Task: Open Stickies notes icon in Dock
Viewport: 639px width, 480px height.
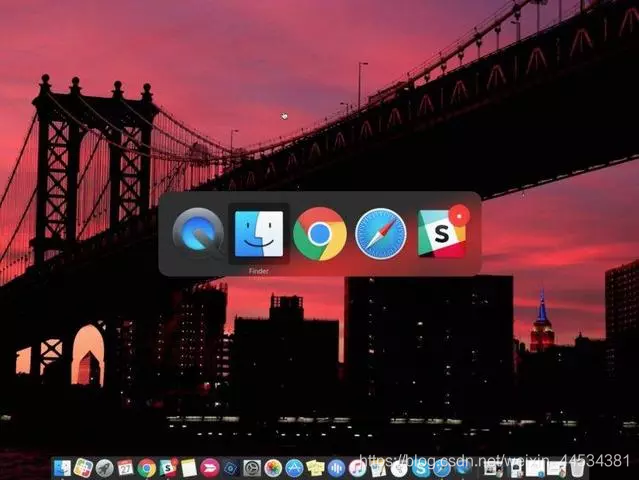Action: coord(315,468)
